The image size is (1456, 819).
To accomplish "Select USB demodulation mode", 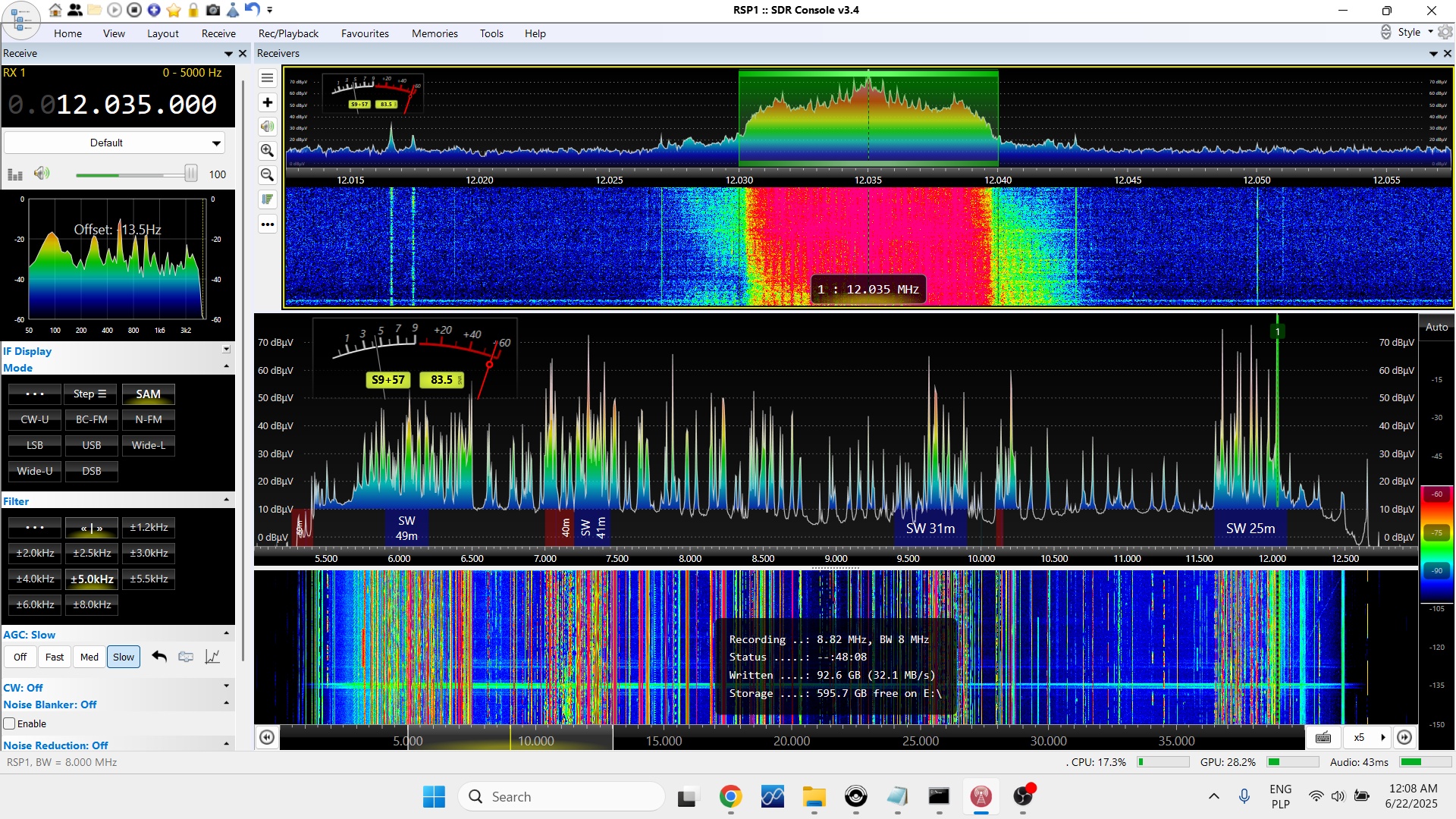I will pos(92,445).
